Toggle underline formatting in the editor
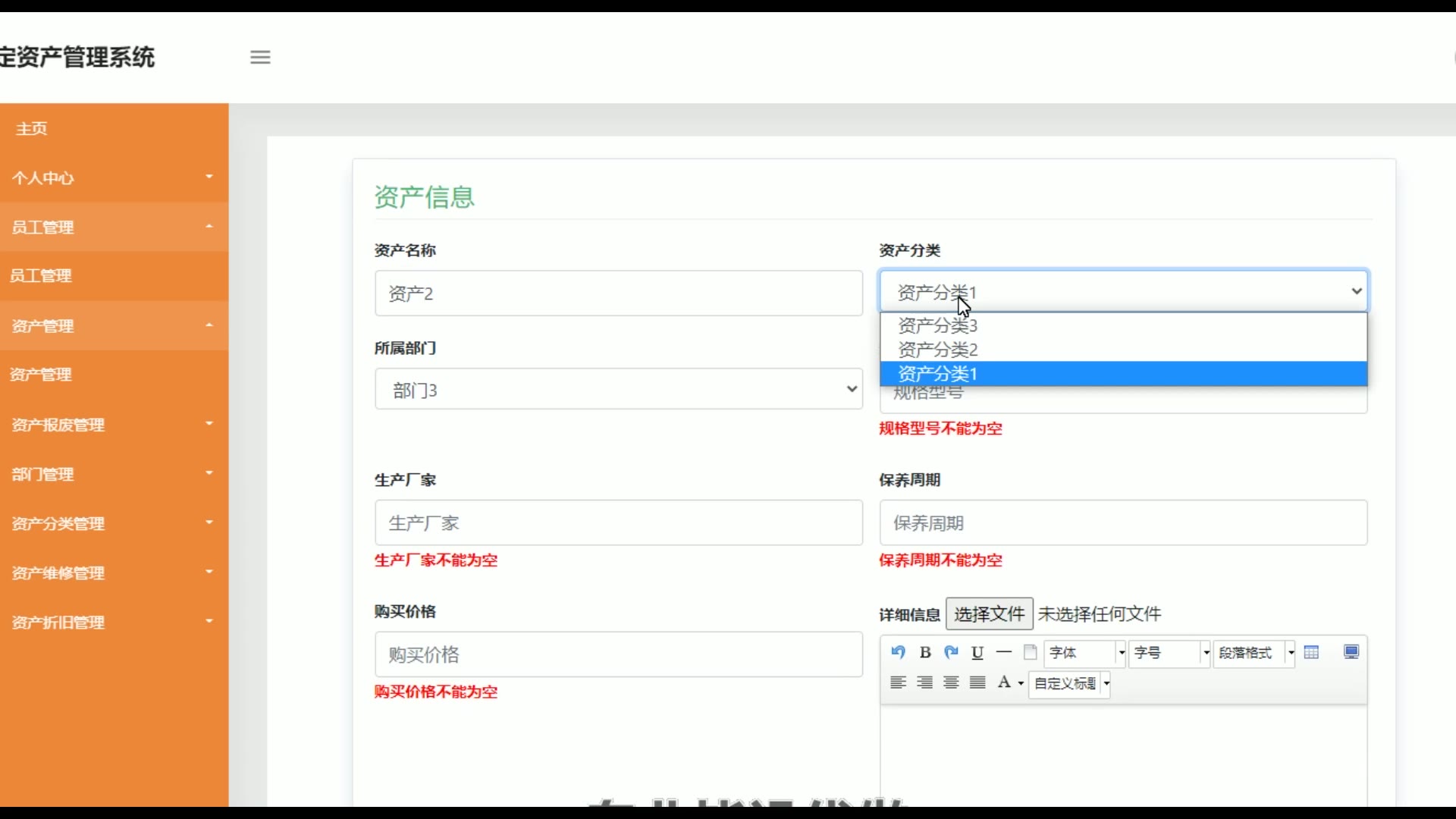This screenshot has width=1456, height=819. [x=977, y=652]
